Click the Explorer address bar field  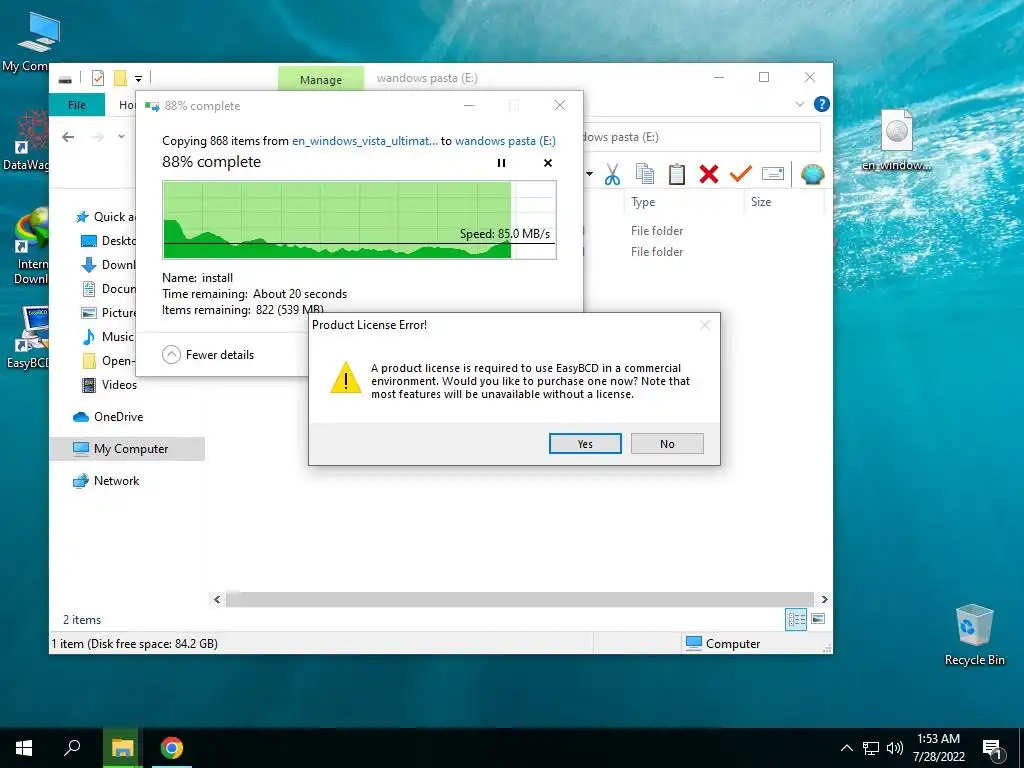701,137
